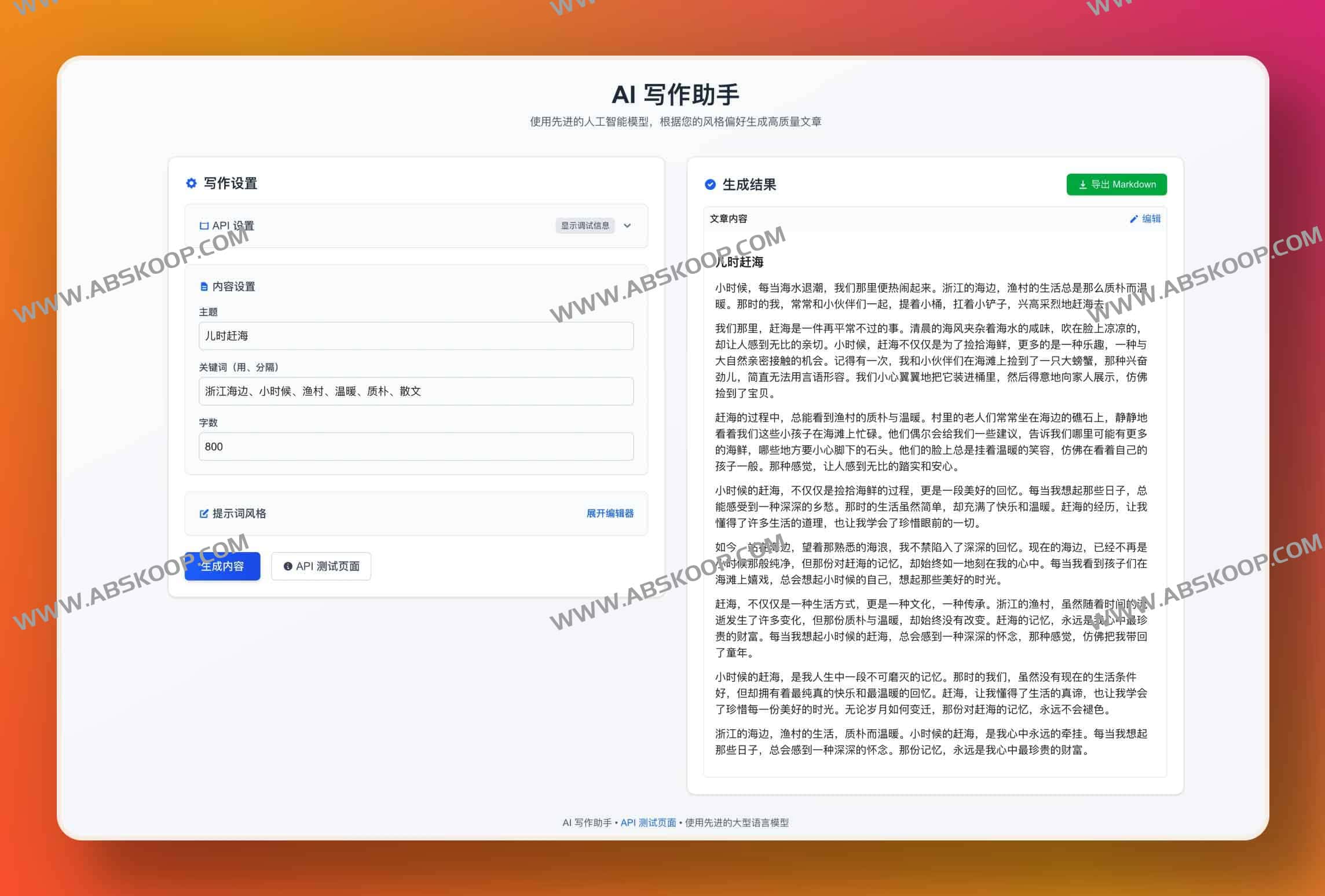This screenshot has height=896, width=1325.
Task: Open the API 测试页面 button beside 生成内容
Action: coord(320,566)
